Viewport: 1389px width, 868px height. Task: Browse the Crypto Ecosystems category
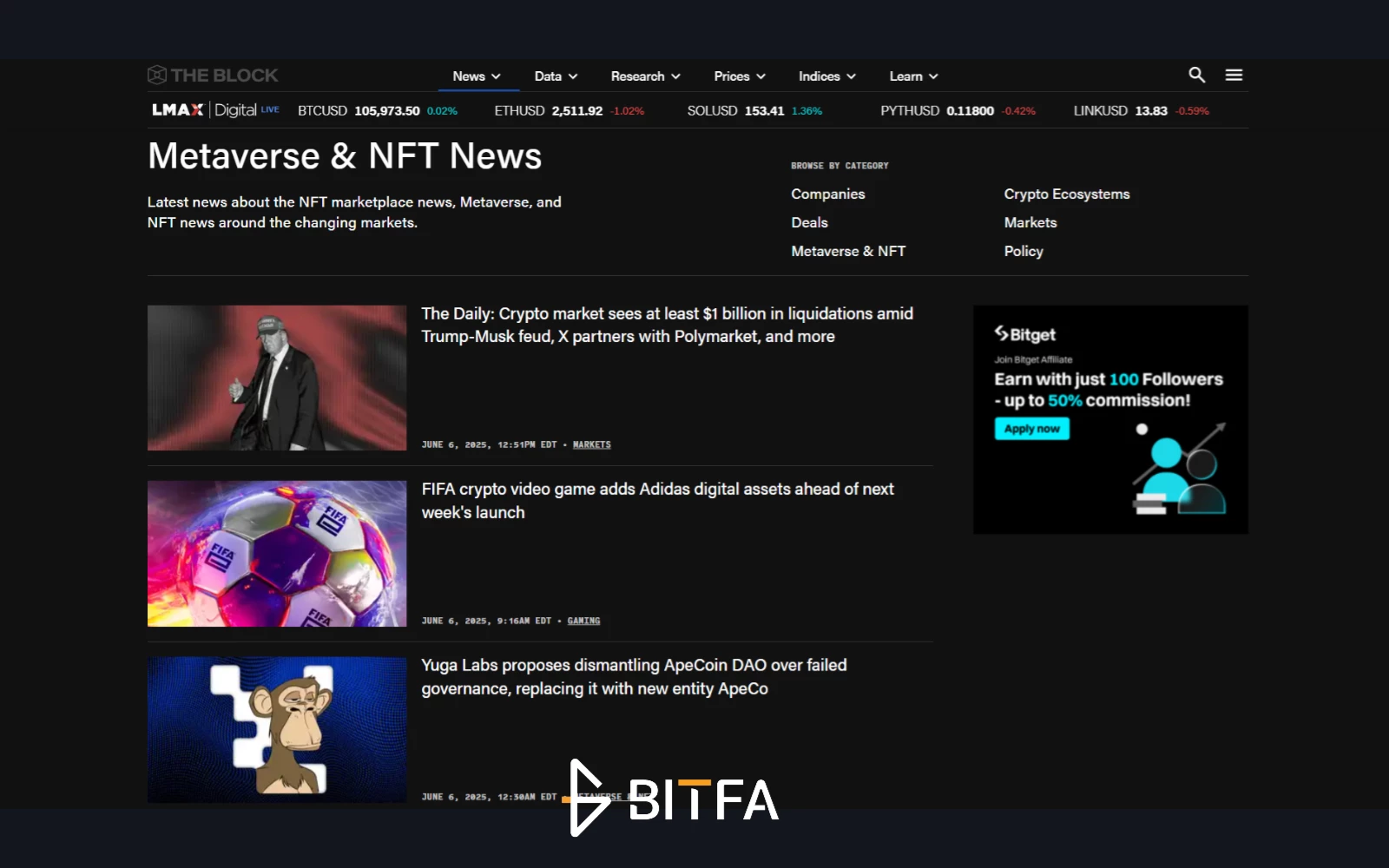click(x=1067, y=194)
